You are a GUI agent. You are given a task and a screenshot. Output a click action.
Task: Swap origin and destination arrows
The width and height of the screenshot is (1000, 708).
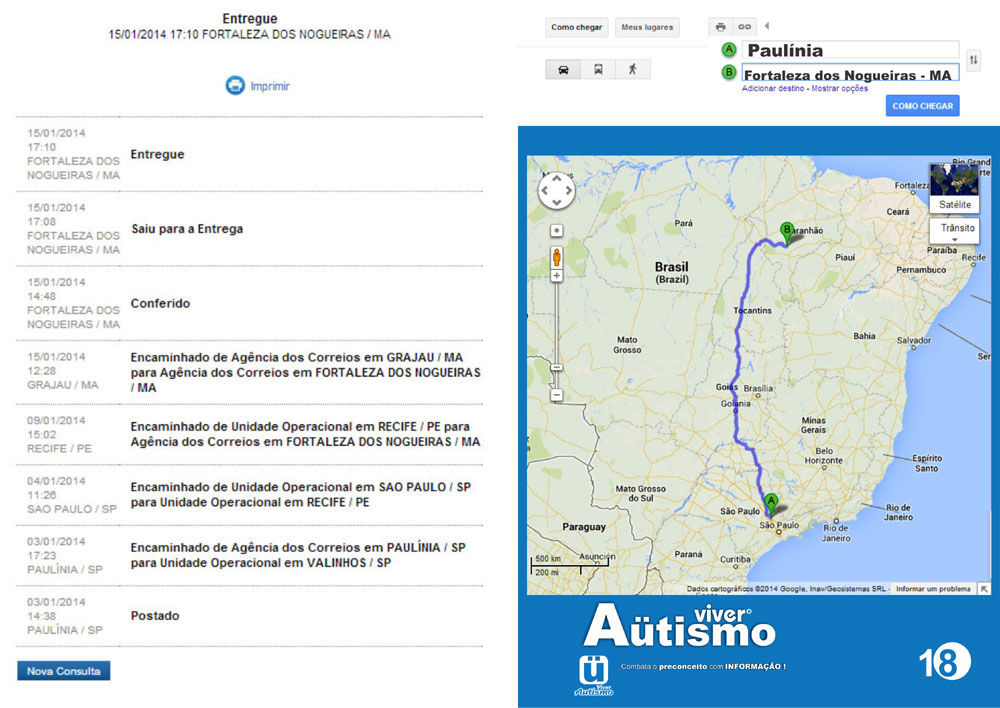pyautogui.click(x=973, y=61)
